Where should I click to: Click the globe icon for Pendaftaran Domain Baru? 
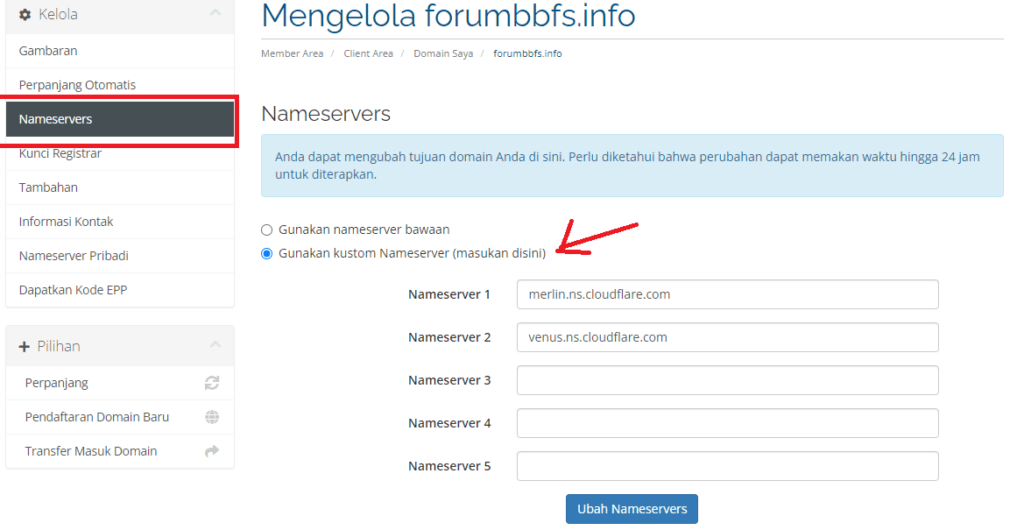[x=211, y=417]
